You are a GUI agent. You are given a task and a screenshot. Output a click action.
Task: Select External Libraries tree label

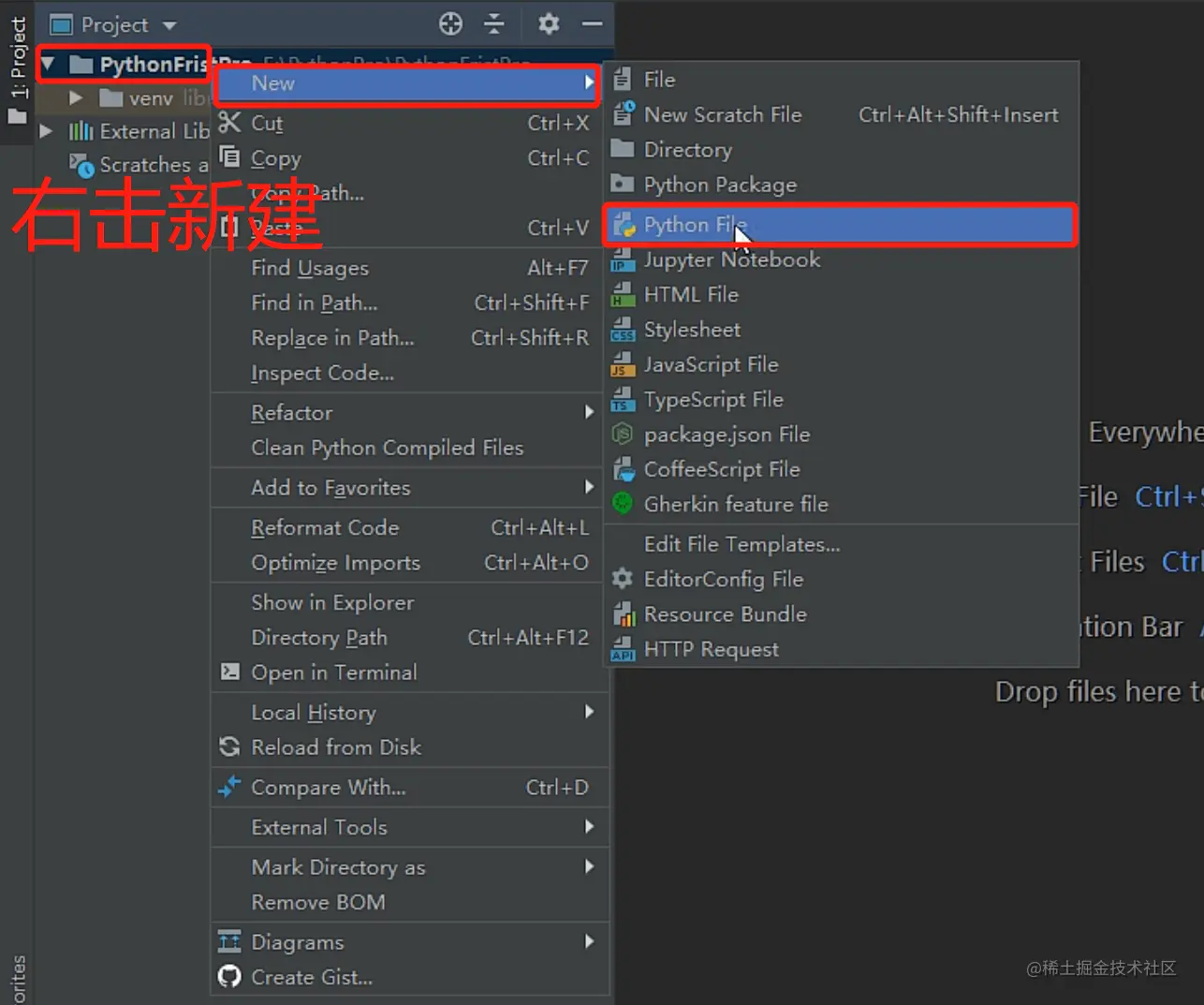154,131
